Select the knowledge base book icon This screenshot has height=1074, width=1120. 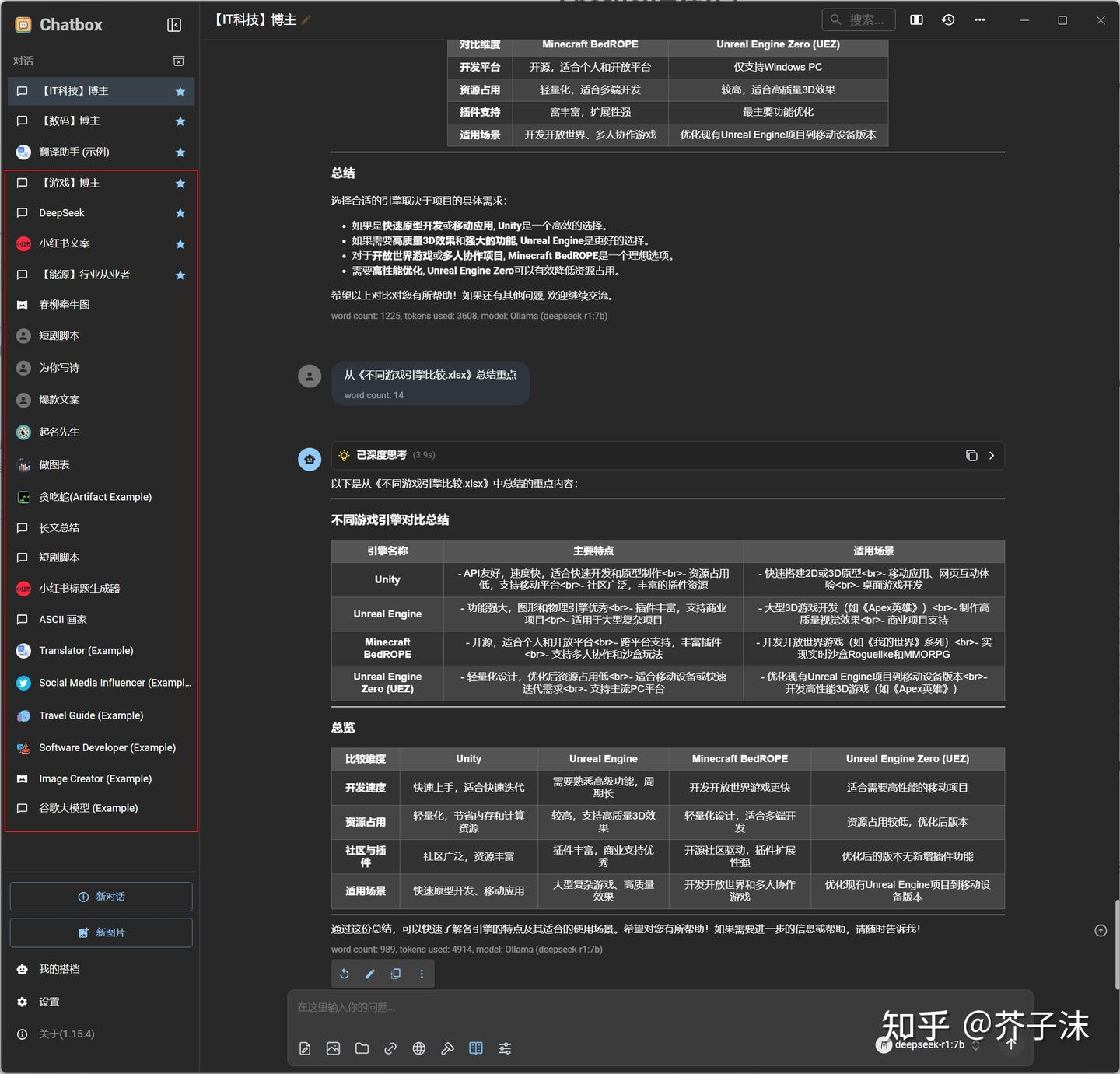pyautogui.click(x=476, y=1048)
